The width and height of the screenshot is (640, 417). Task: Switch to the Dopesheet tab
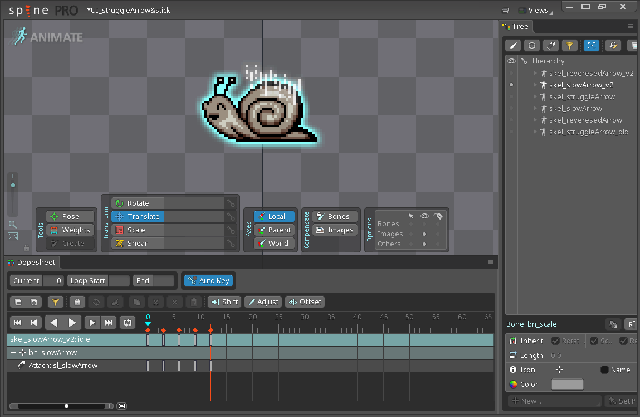[32, 262]
